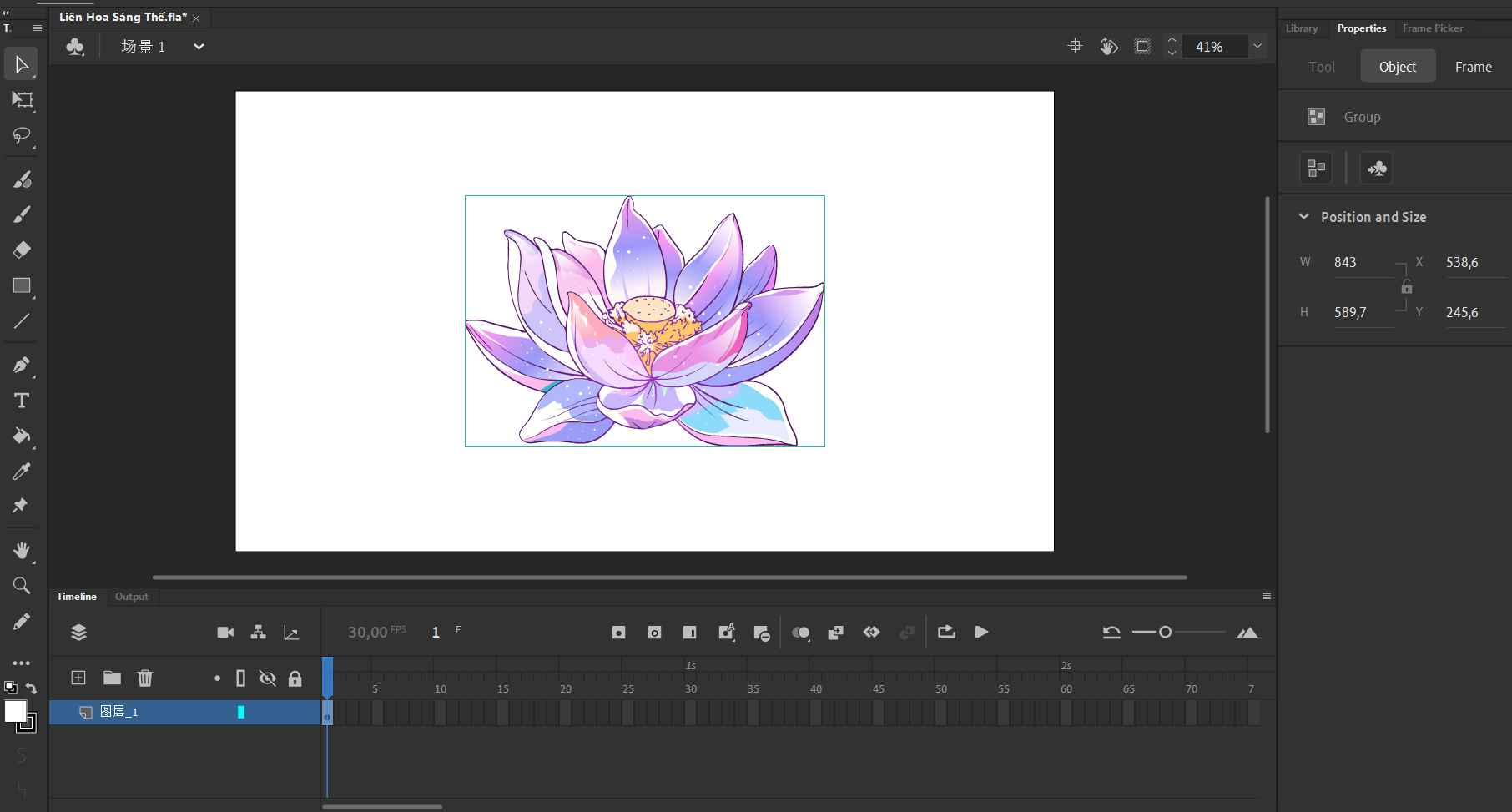Play the timeline animation
The height and width of the screenshot is (812, 1512).
981,633
